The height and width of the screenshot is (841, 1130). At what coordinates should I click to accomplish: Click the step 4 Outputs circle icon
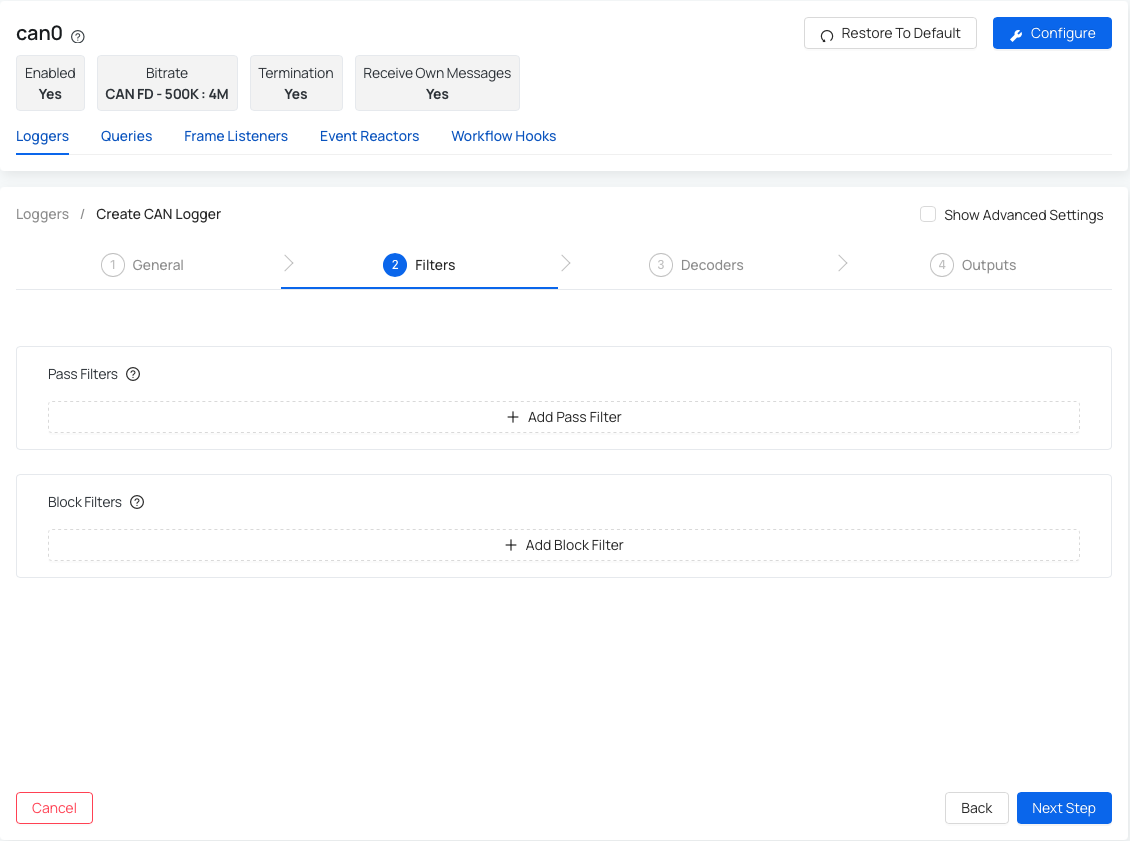[941, 265]
